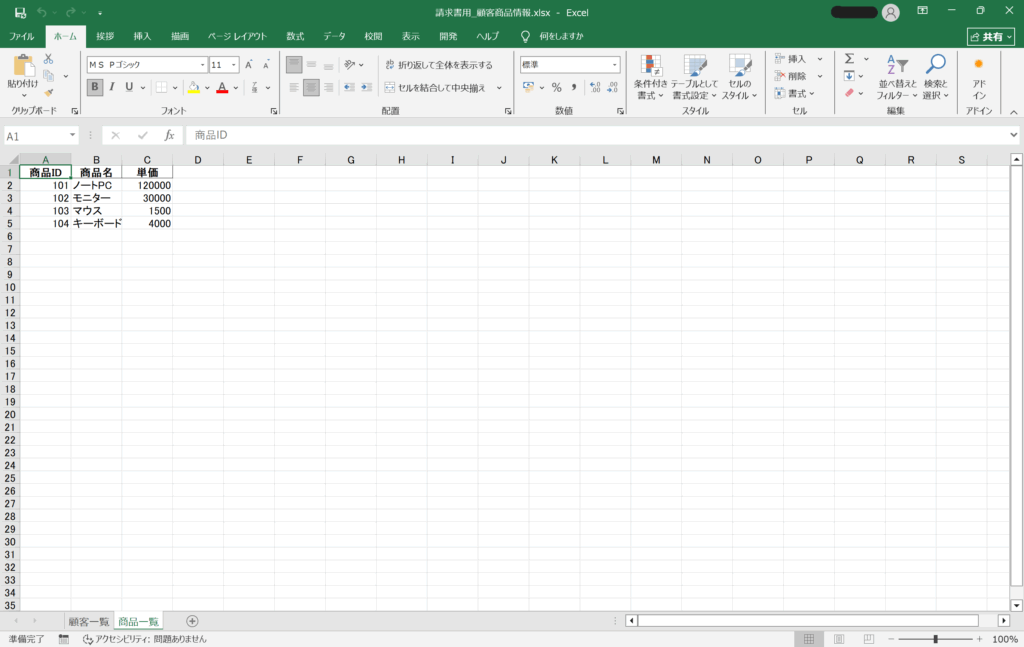Apply the yellow fill color bucket
Viewport: 1024px width, 647px height.
(193, 87)
